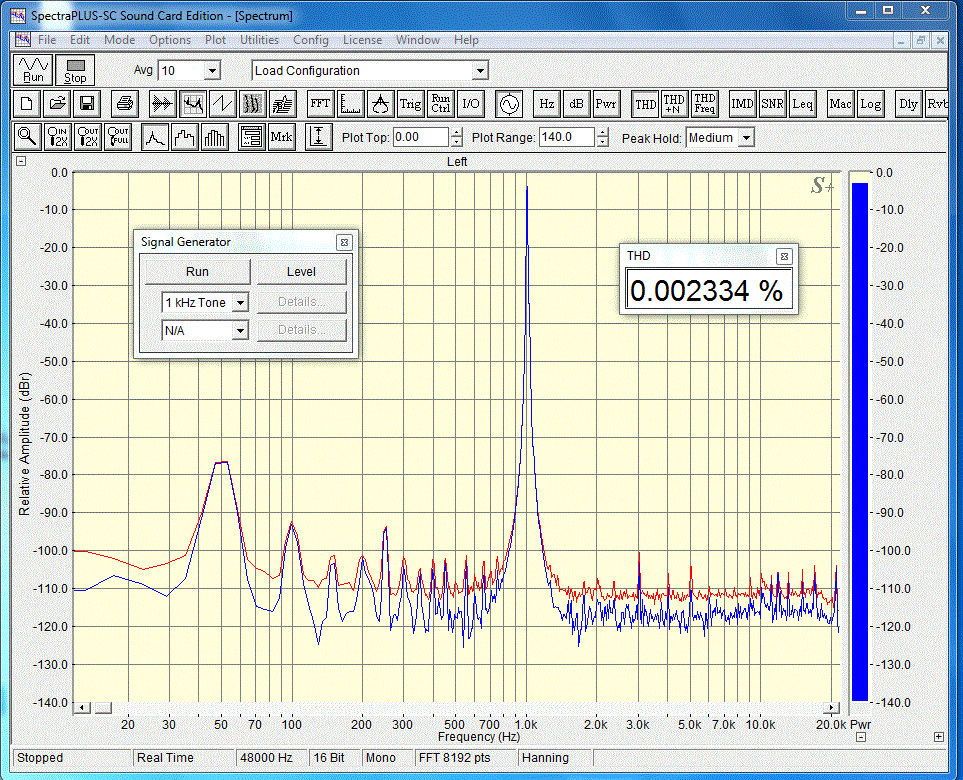
Task: Select the magnifier zoom tool
Action: point(28,137)
